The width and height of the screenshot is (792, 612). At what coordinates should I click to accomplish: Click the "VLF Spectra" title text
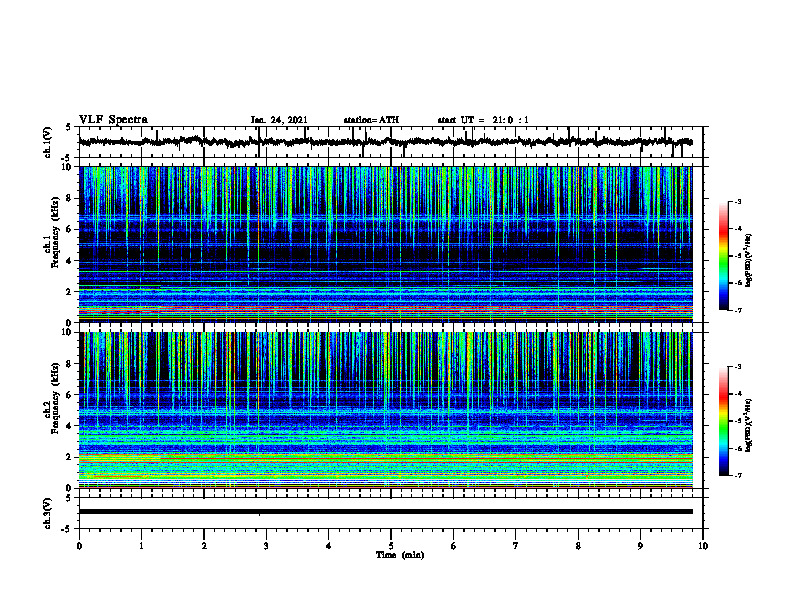tap(113, 120)
